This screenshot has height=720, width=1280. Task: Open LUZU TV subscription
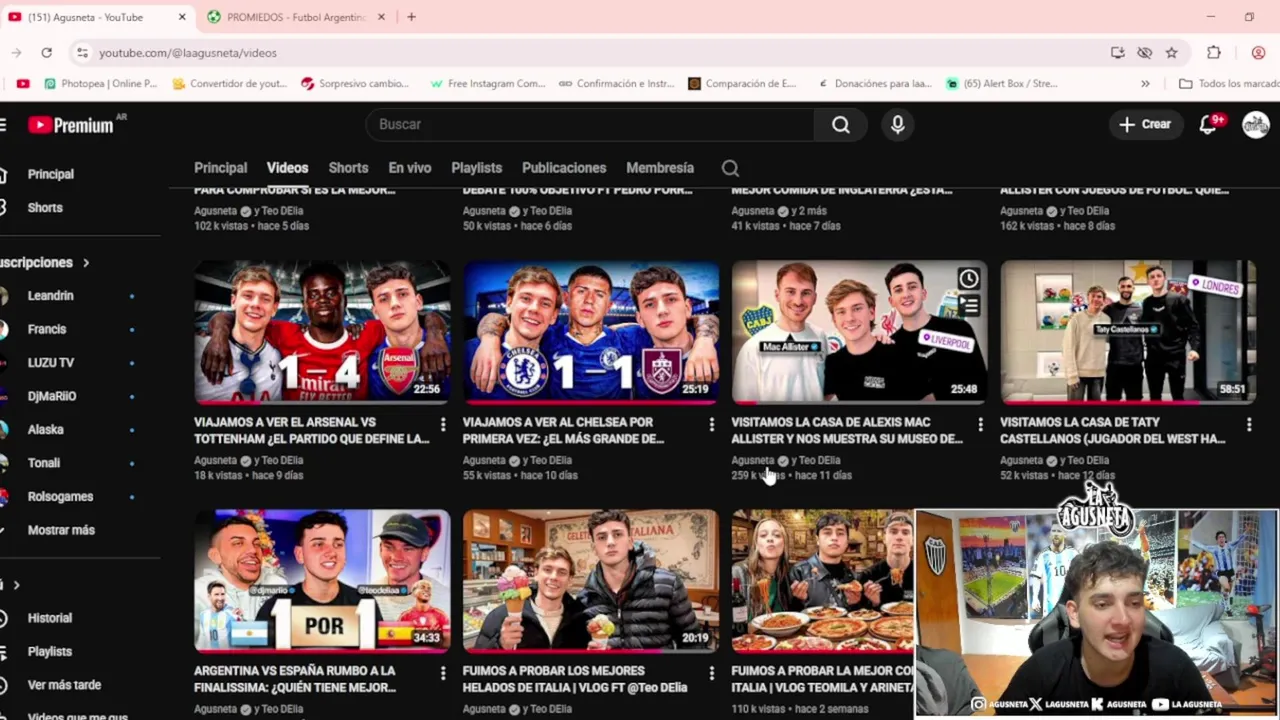pos(50,363)
